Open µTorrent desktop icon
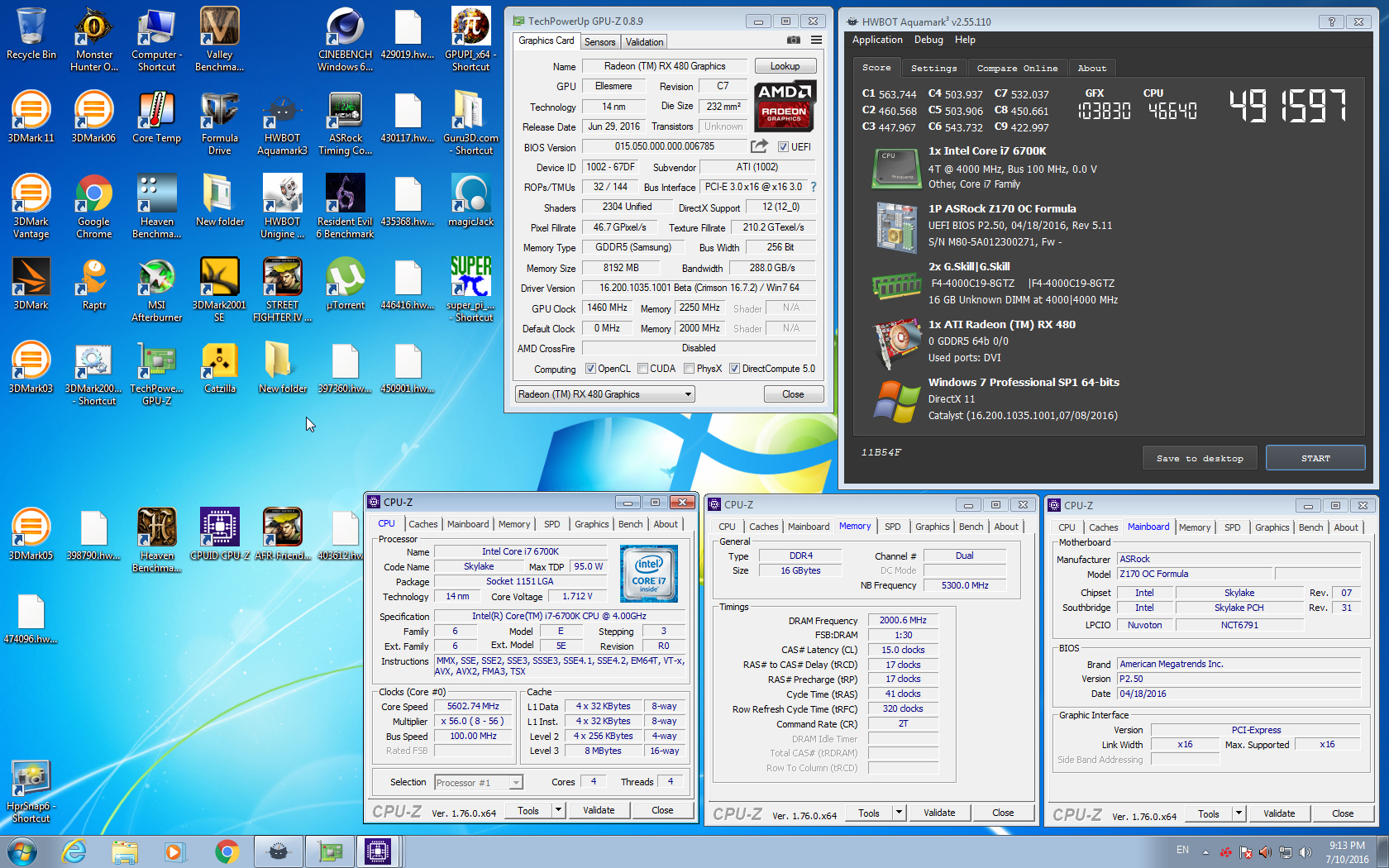 tap(346, 284)
